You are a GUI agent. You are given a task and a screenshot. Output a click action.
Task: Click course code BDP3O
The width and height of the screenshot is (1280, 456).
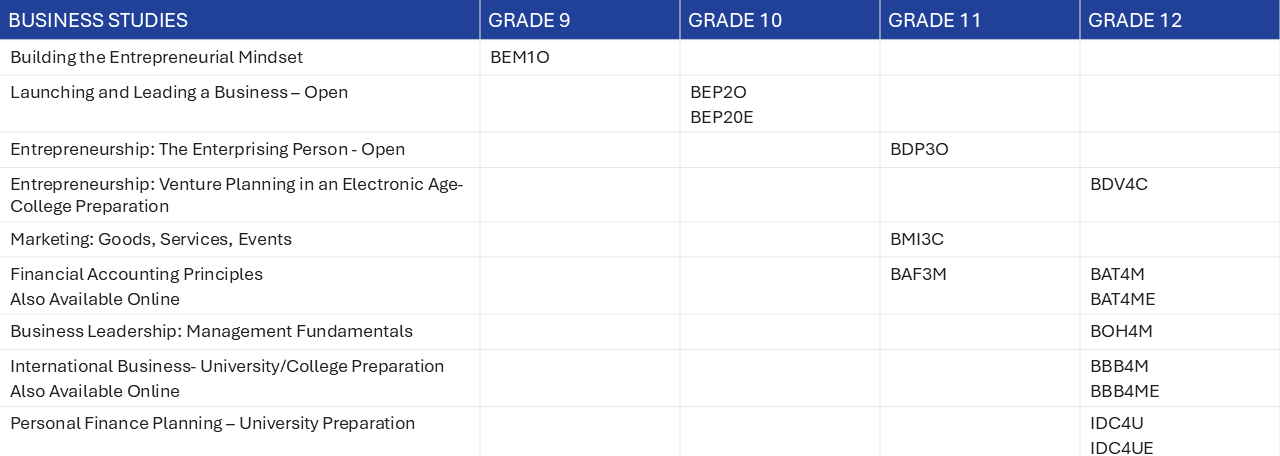click(x=919, y=150)
